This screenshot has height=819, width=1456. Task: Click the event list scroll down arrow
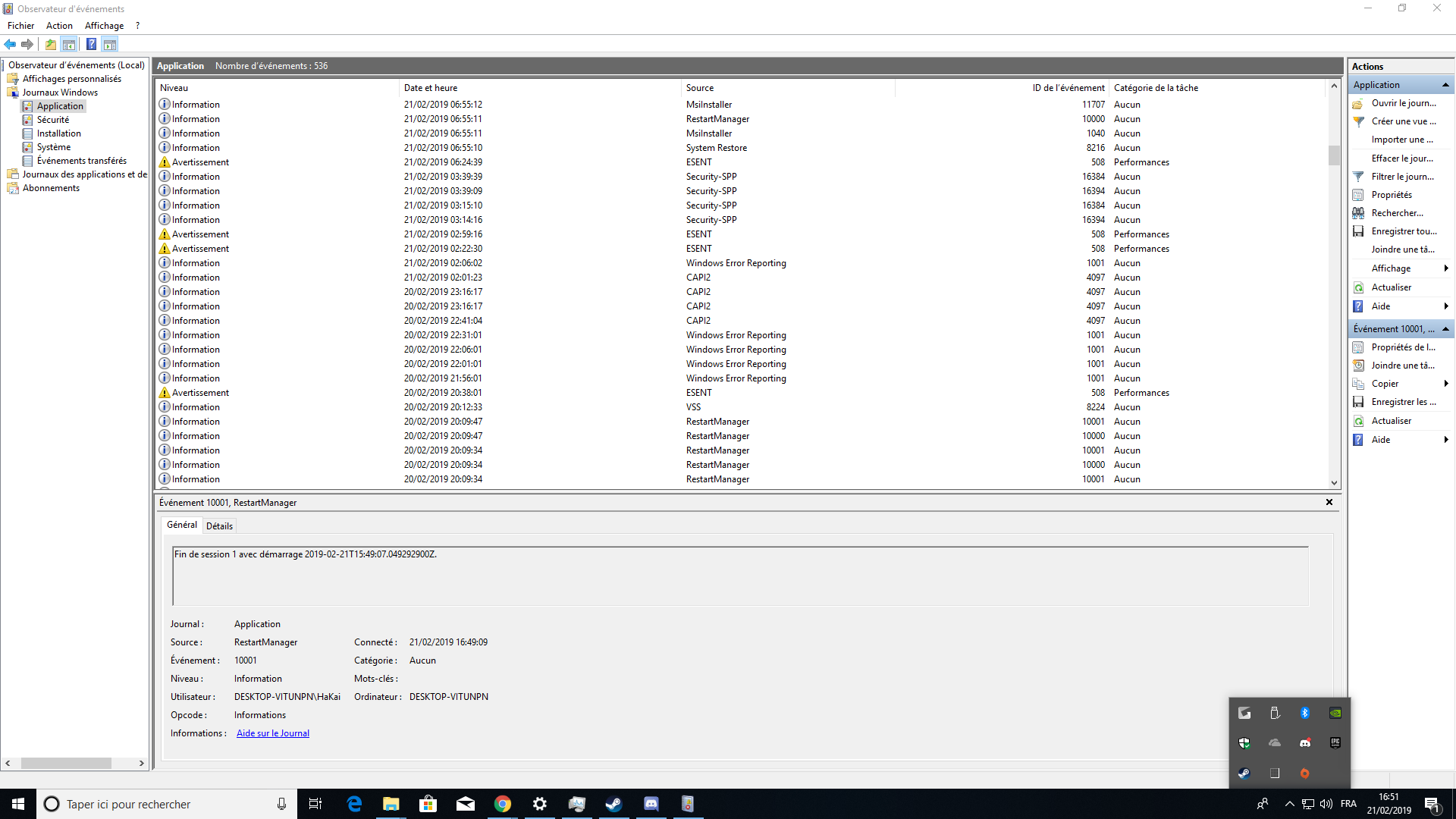pyautogui.click(x=1334, y=482)
